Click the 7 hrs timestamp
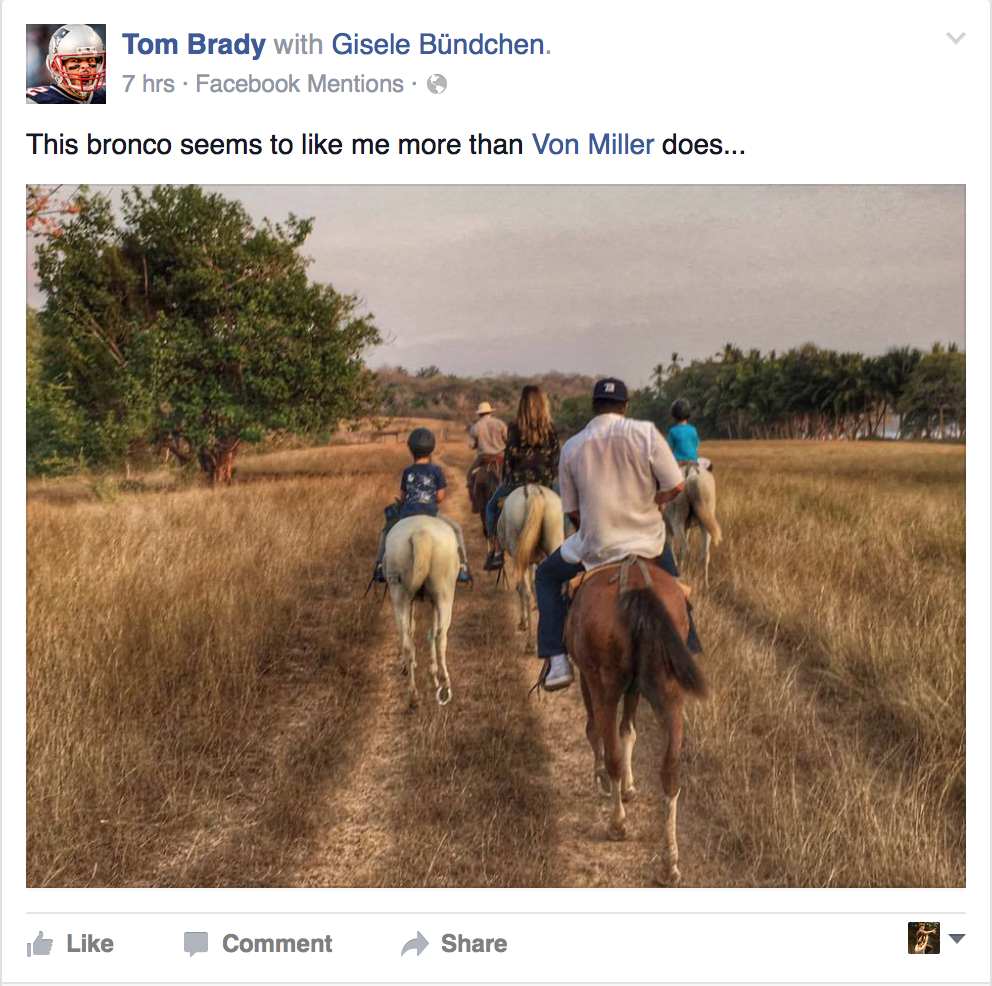The height and width of the screenshot is (986, 992). (x=148, y=83)
